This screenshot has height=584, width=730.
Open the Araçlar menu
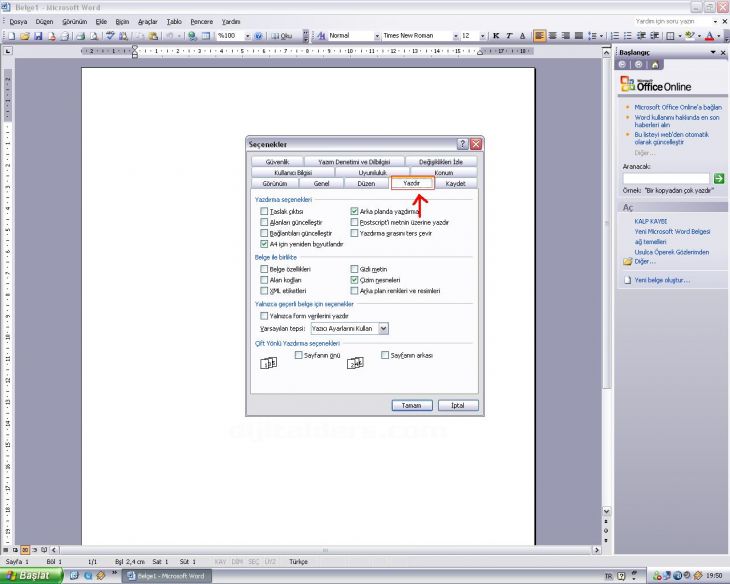(148, 21)
